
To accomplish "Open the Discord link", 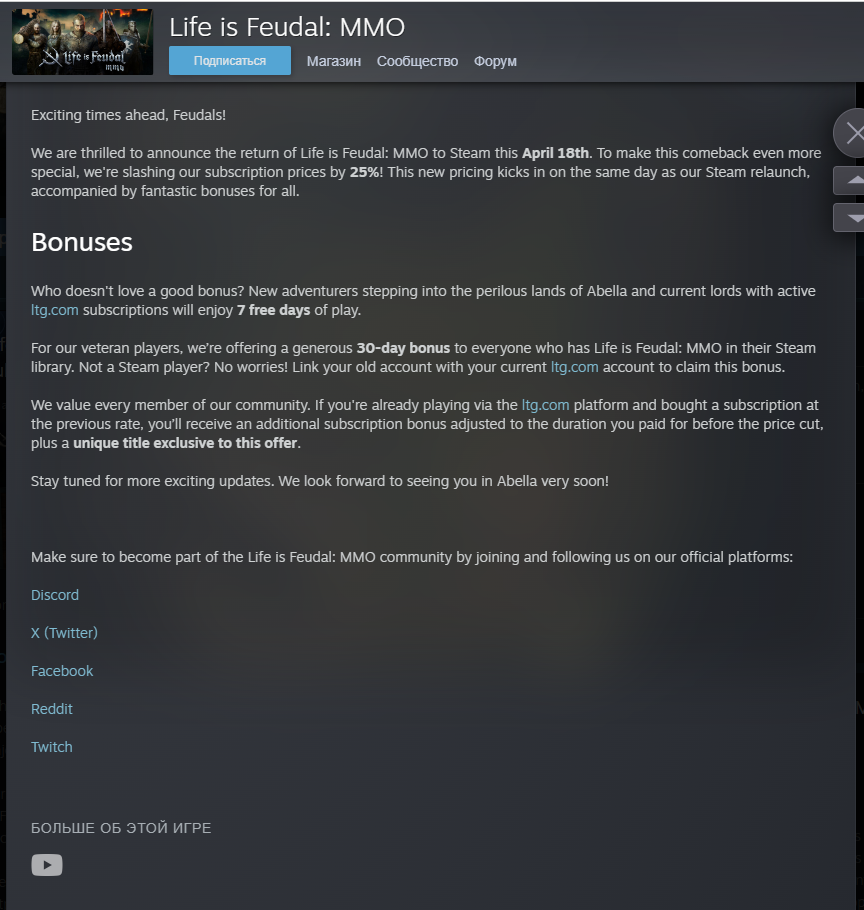I will [55, 595].
